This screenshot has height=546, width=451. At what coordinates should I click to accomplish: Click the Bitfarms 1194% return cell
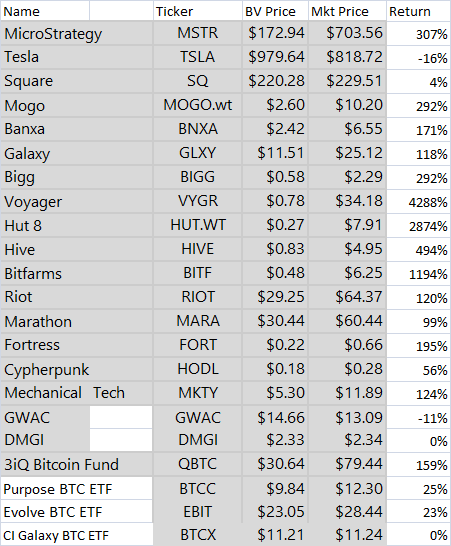pos(418,274)
